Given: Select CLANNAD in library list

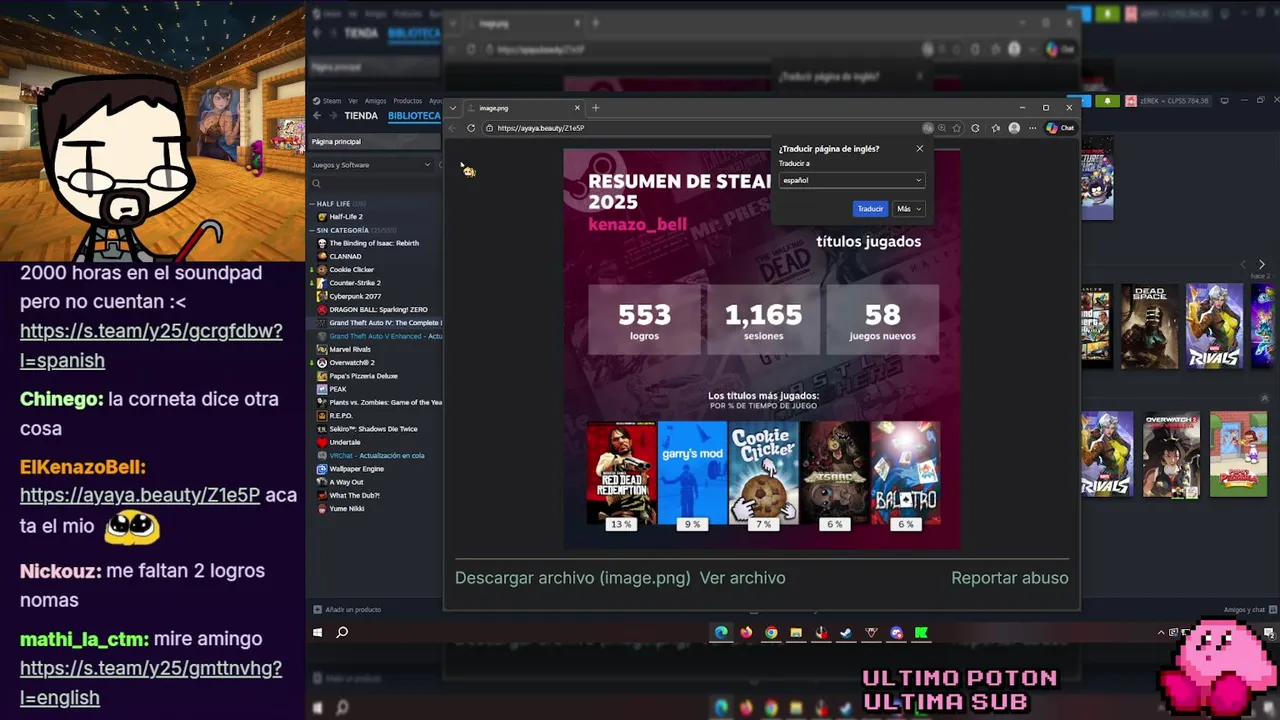Looking at the screenshot, I should coord(345,257).
